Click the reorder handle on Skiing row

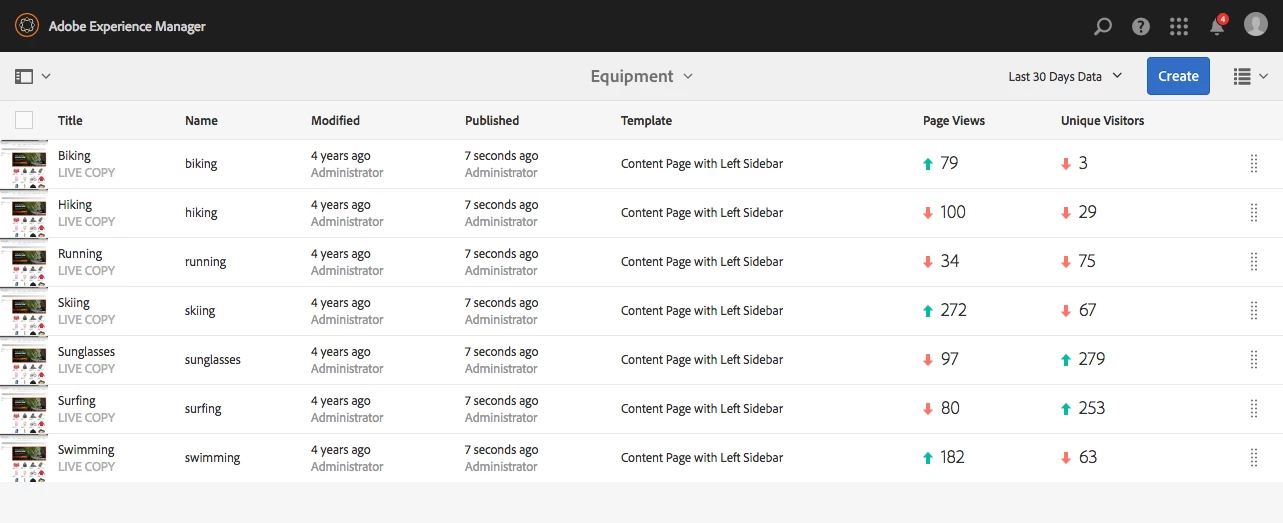point(1254,311)
